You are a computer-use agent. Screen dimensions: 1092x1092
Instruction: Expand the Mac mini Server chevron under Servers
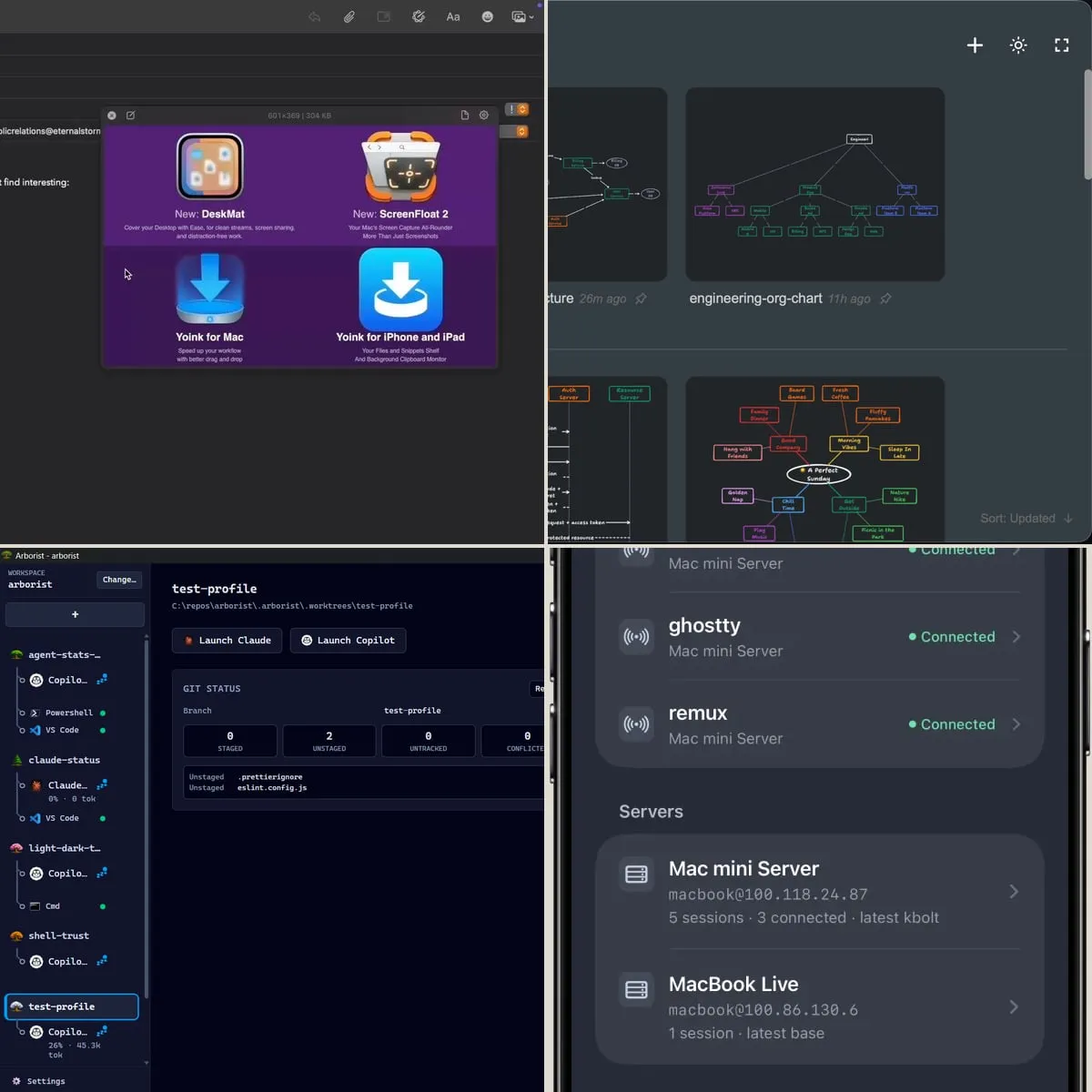pos(1014,892)
